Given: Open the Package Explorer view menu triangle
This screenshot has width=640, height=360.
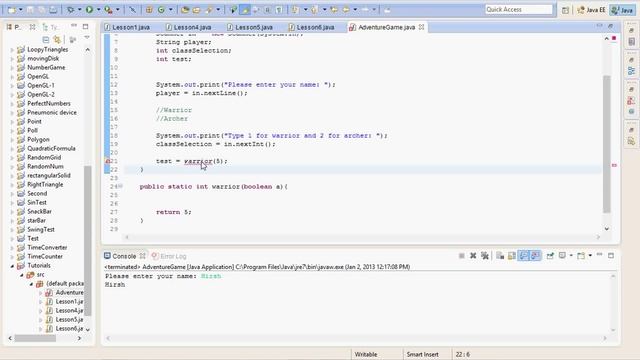Looking at the screenshot, I should pos(87,38).
